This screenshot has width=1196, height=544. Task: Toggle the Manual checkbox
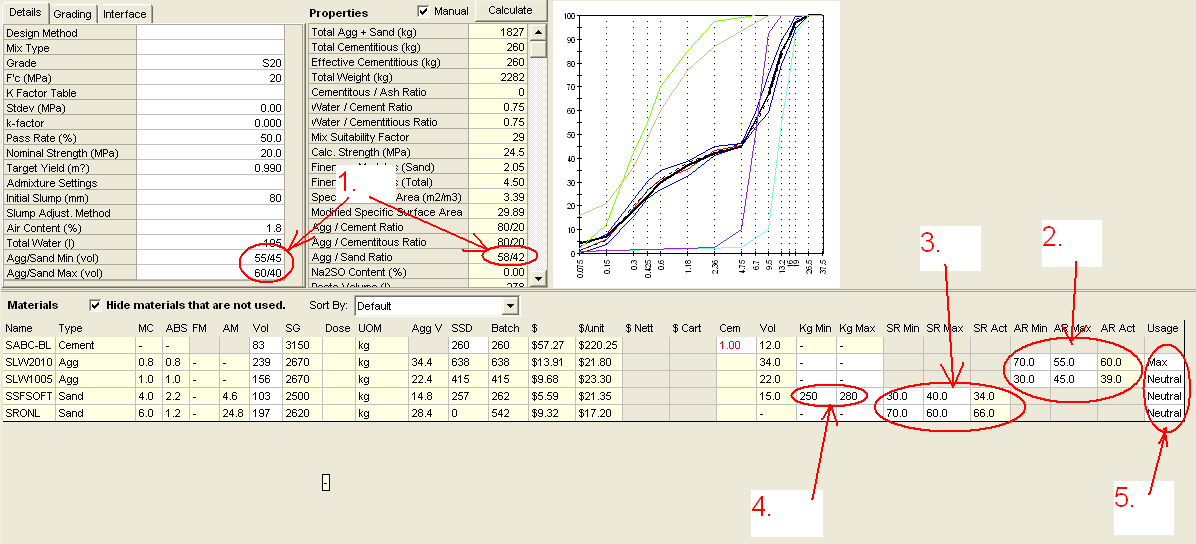click(x=424, y=11)
